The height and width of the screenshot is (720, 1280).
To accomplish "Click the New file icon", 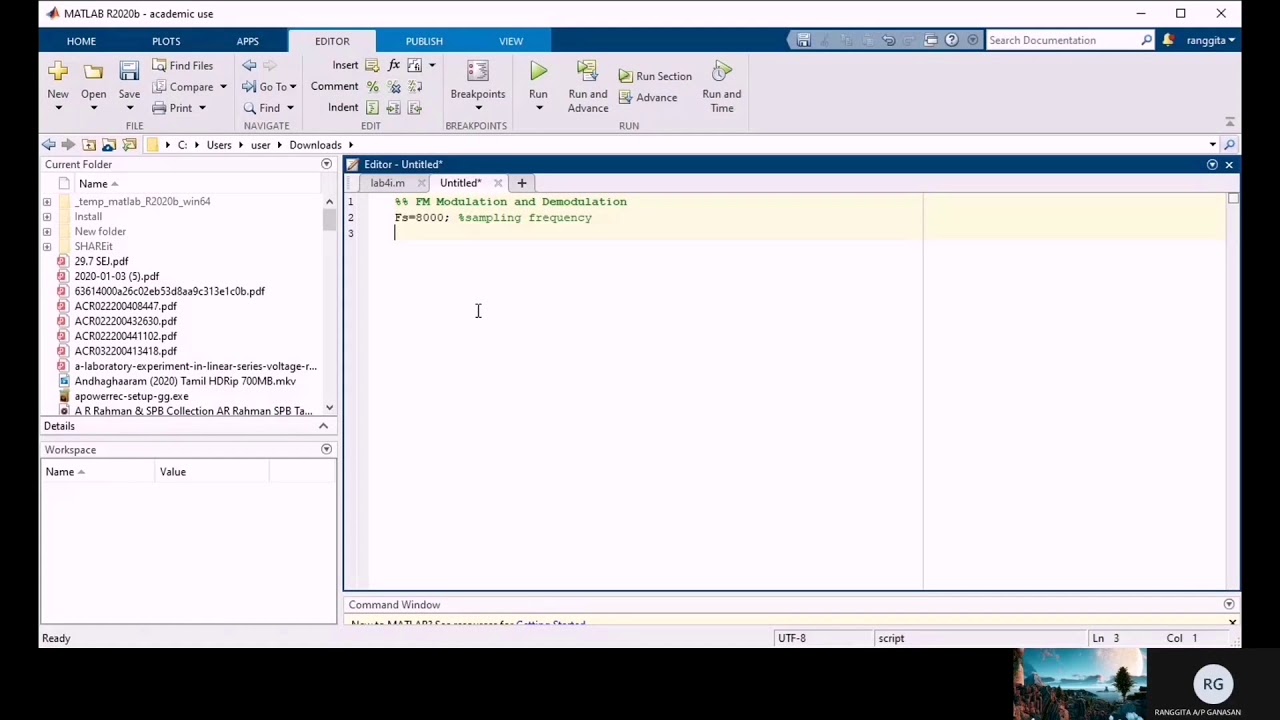I will (x=58, y=71).
